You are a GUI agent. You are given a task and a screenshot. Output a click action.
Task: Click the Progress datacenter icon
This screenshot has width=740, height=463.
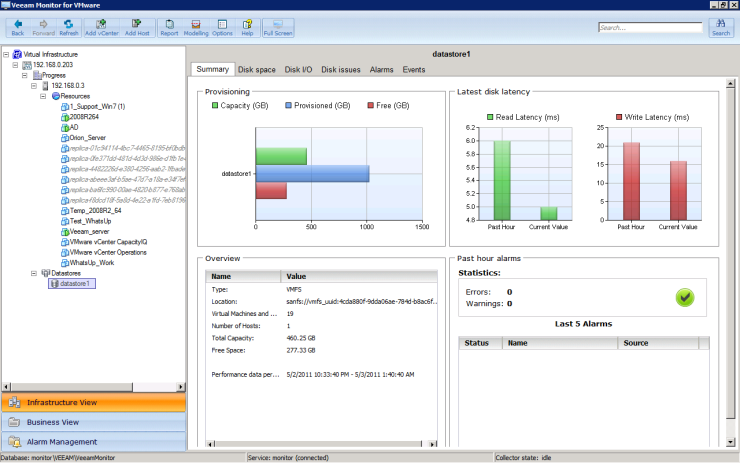click(x=37, y=75)
